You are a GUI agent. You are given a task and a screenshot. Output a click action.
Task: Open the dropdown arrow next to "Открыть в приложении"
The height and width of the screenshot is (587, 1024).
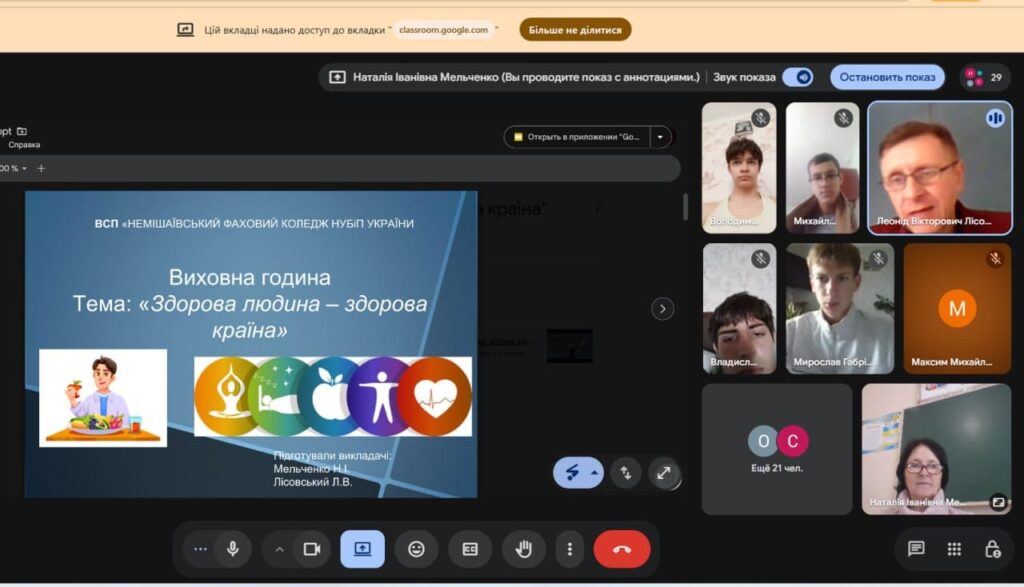(660, 136)
